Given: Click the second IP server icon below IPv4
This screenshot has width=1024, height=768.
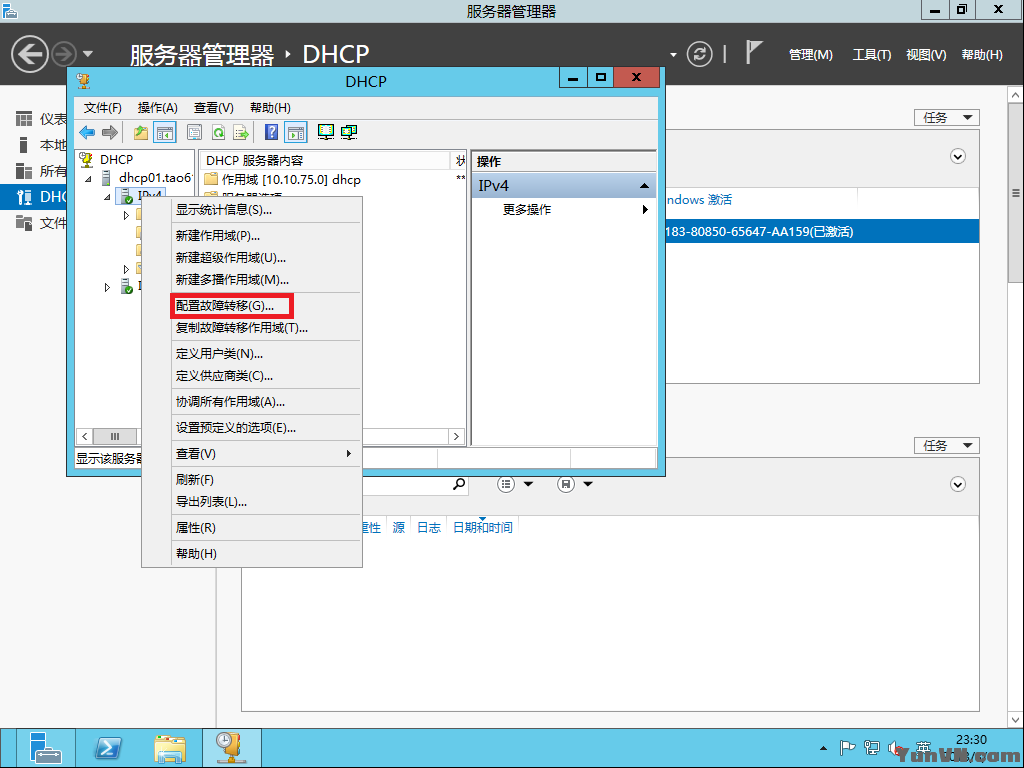Looking at the screenshot, I should [127, 286].
